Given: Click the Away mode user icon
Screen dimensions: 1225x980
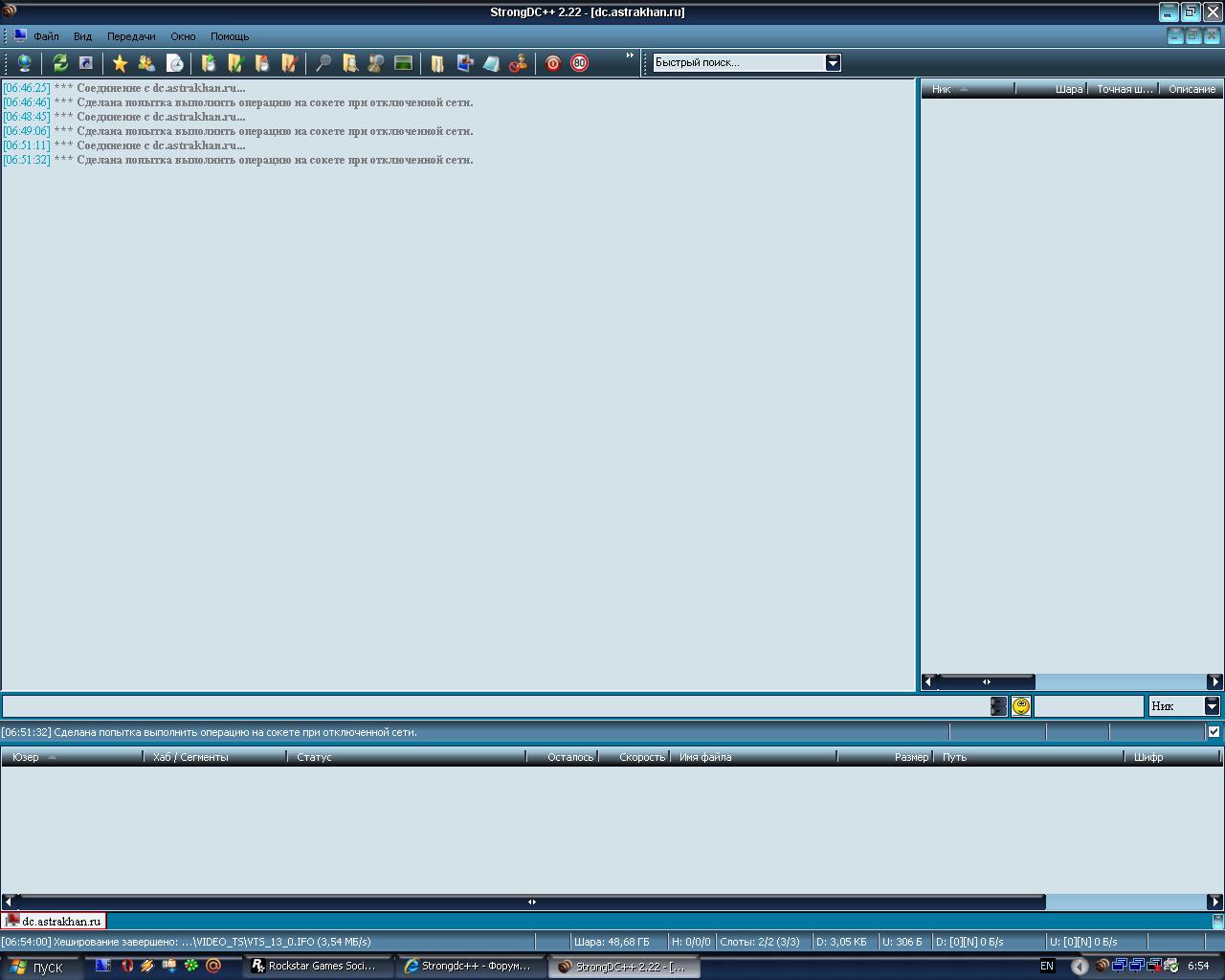Looking at the screenshot, I should 518,63.
